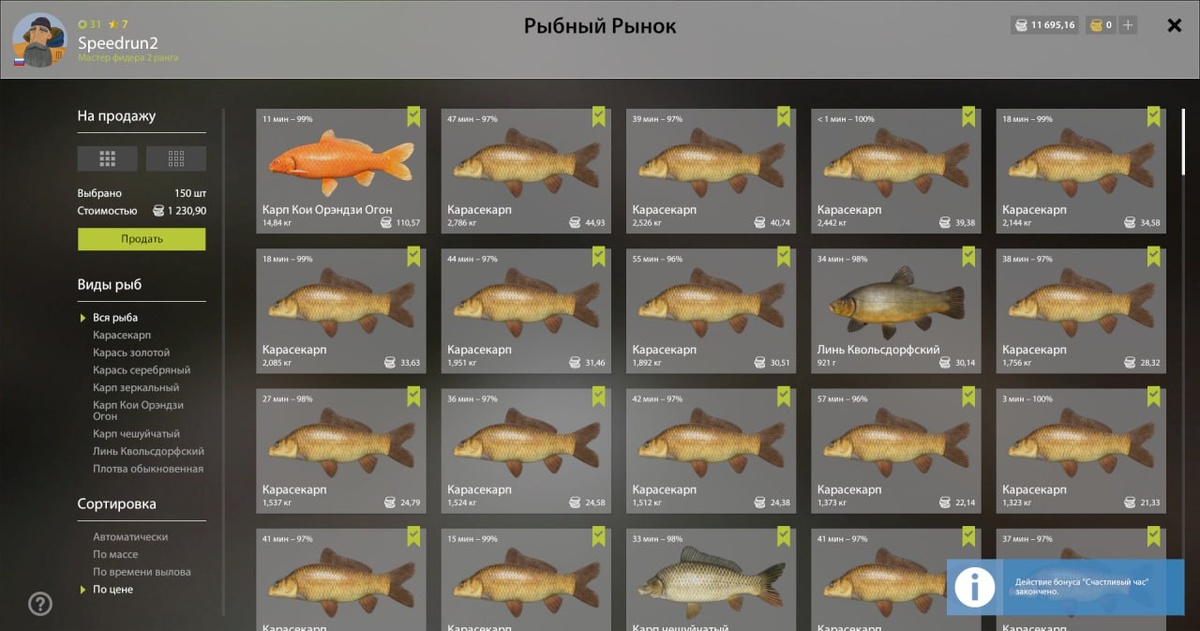Open the help question mark icon

[40, 604]
